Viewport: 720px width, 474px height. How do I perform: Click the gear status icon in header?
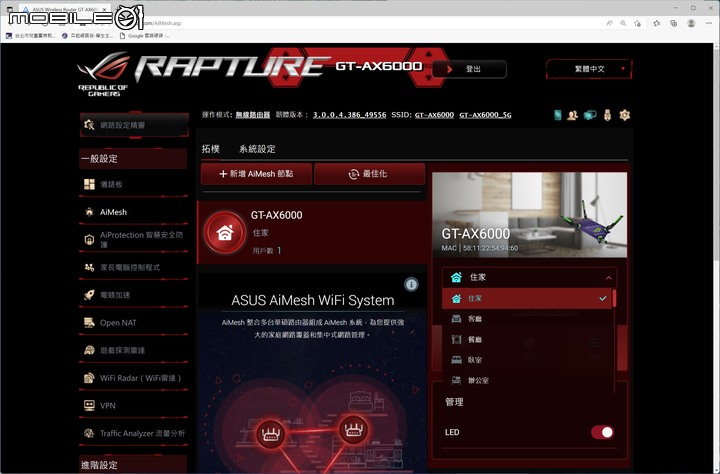(624, 115)
